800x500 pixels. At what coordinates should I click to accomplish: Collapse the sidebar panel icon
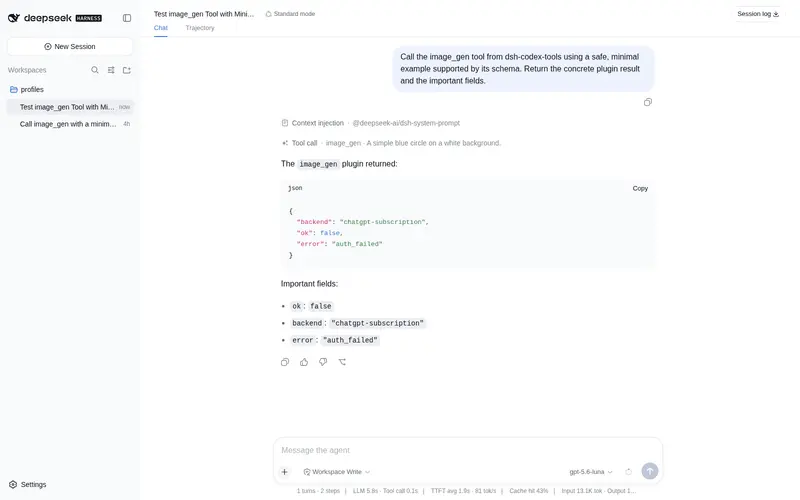point(127,18)
